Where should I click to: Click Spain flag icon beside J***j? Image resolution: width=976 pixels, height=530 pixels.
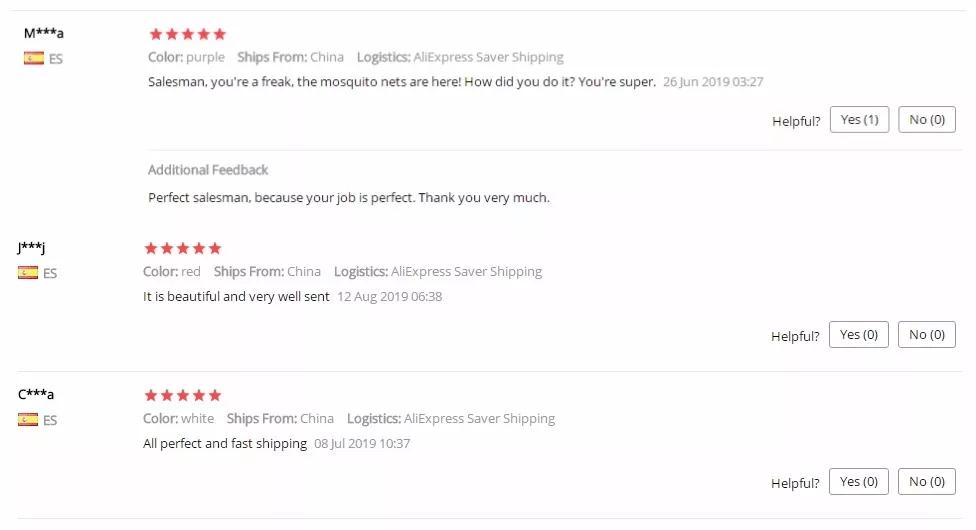coord(28,272)
